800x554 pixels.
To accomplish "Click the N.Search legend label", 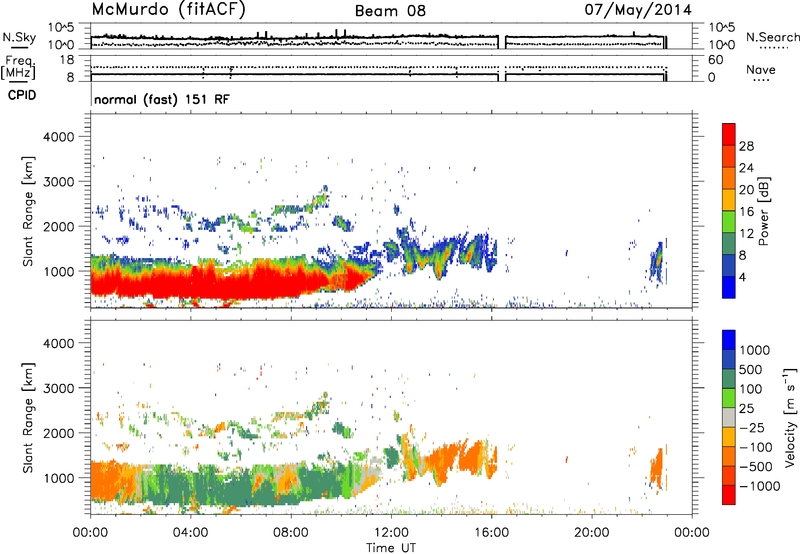I will click(x=772, y=37).
